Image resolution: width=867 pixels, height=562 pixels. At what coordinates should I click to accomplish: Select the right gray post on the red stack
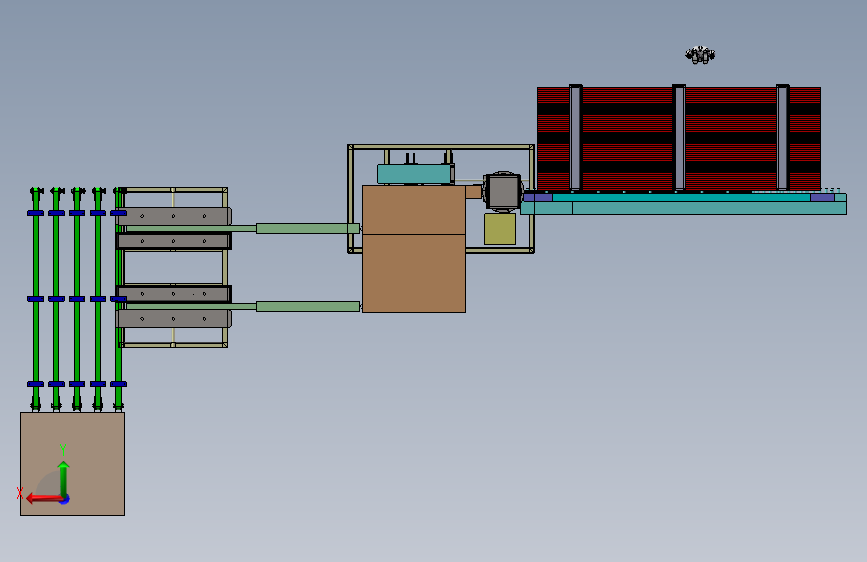782,137
